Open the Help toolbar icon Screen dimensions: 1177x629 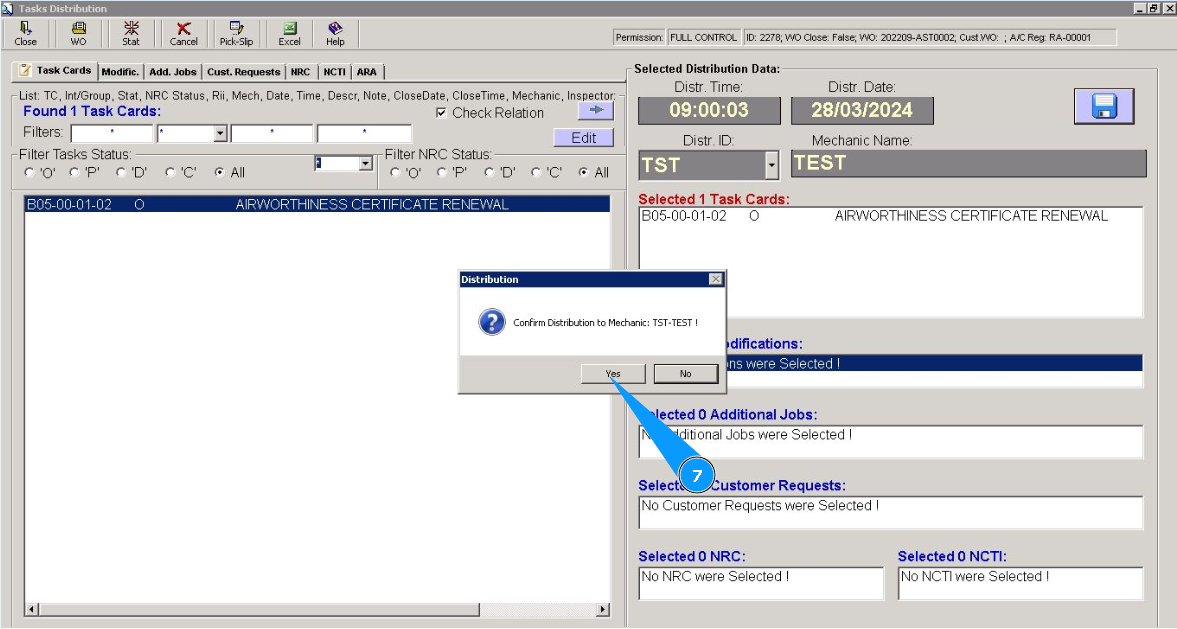[x=335, y=34]
